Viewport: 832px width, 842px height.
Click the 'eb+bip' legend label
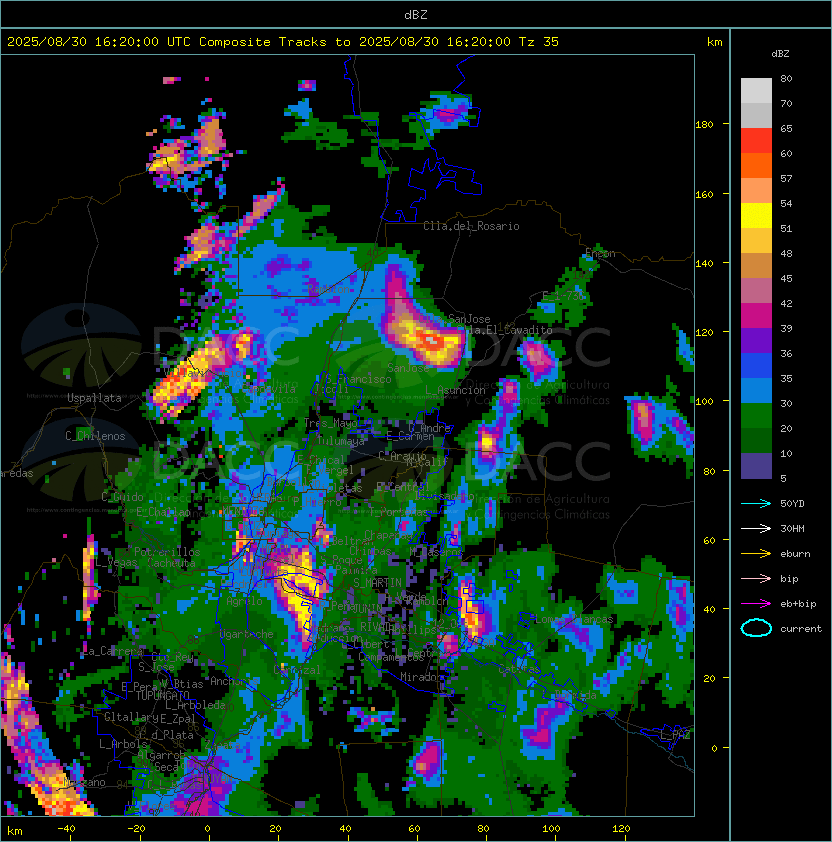pos(798,604)
